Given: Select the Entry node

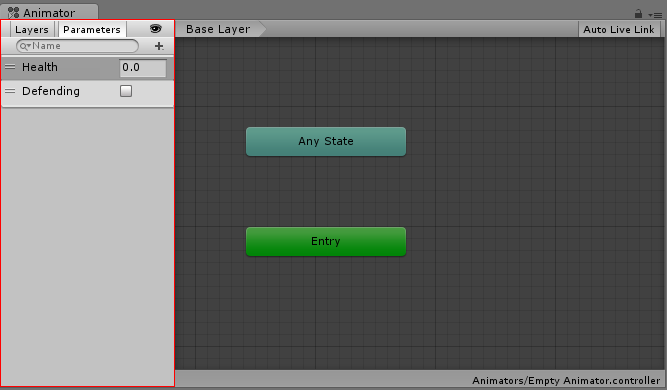Looking at the screenshot, I should click(x=326, y=241).
